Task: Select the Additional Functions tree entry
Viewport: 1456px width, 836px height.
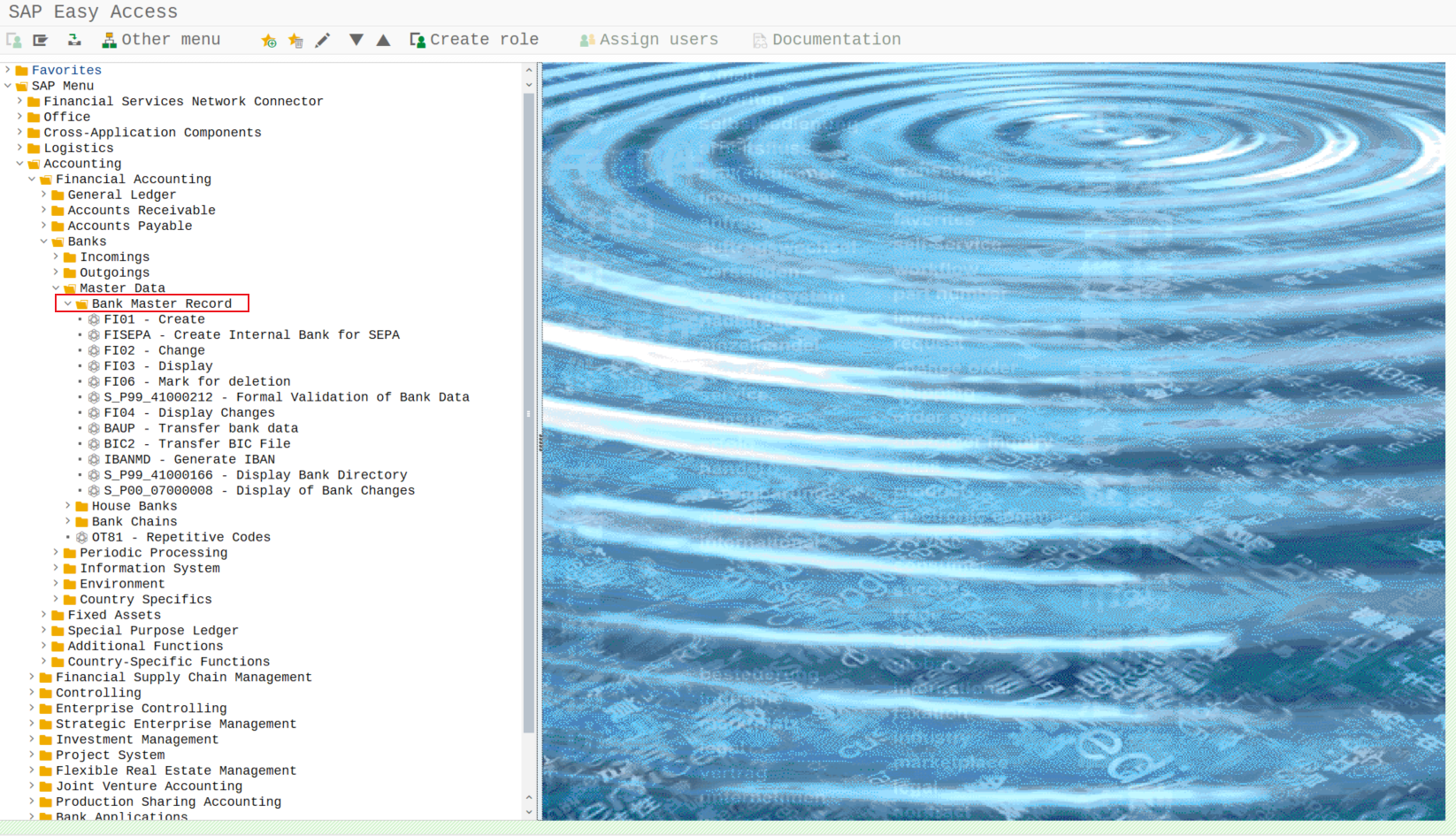Action: (x=146, y=647)
